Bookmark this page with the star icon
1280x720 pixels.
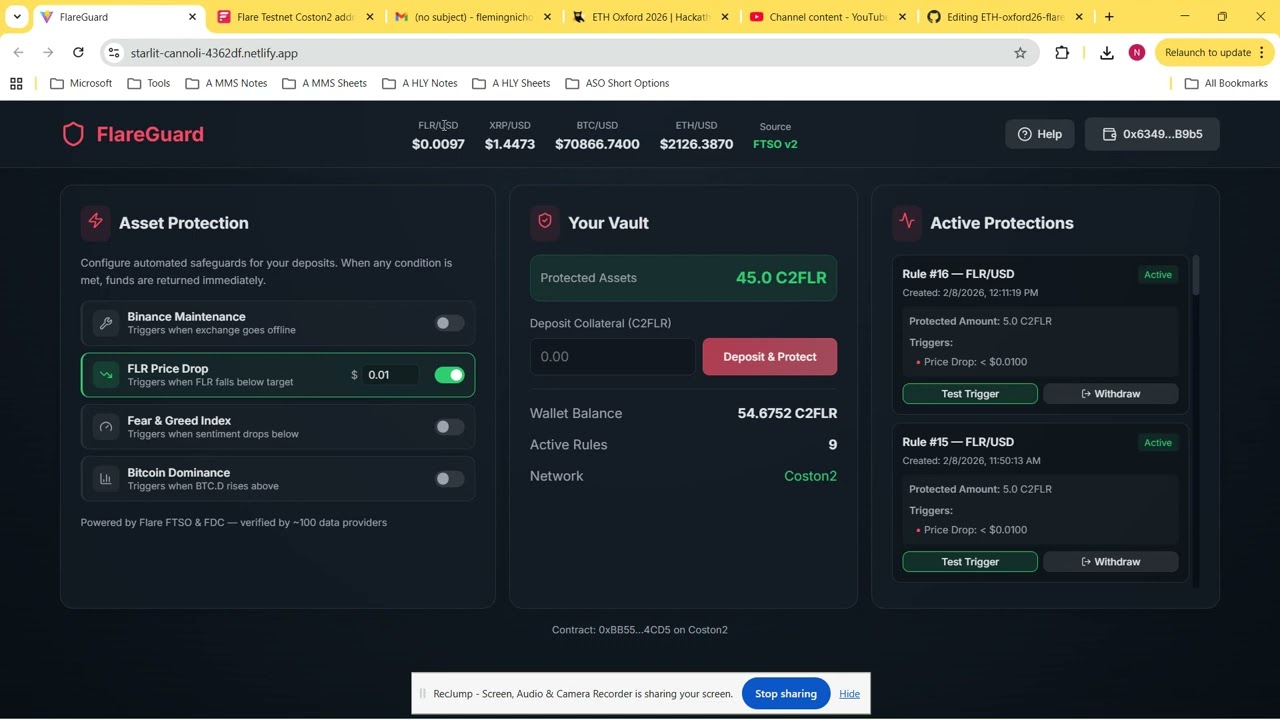1020,53
